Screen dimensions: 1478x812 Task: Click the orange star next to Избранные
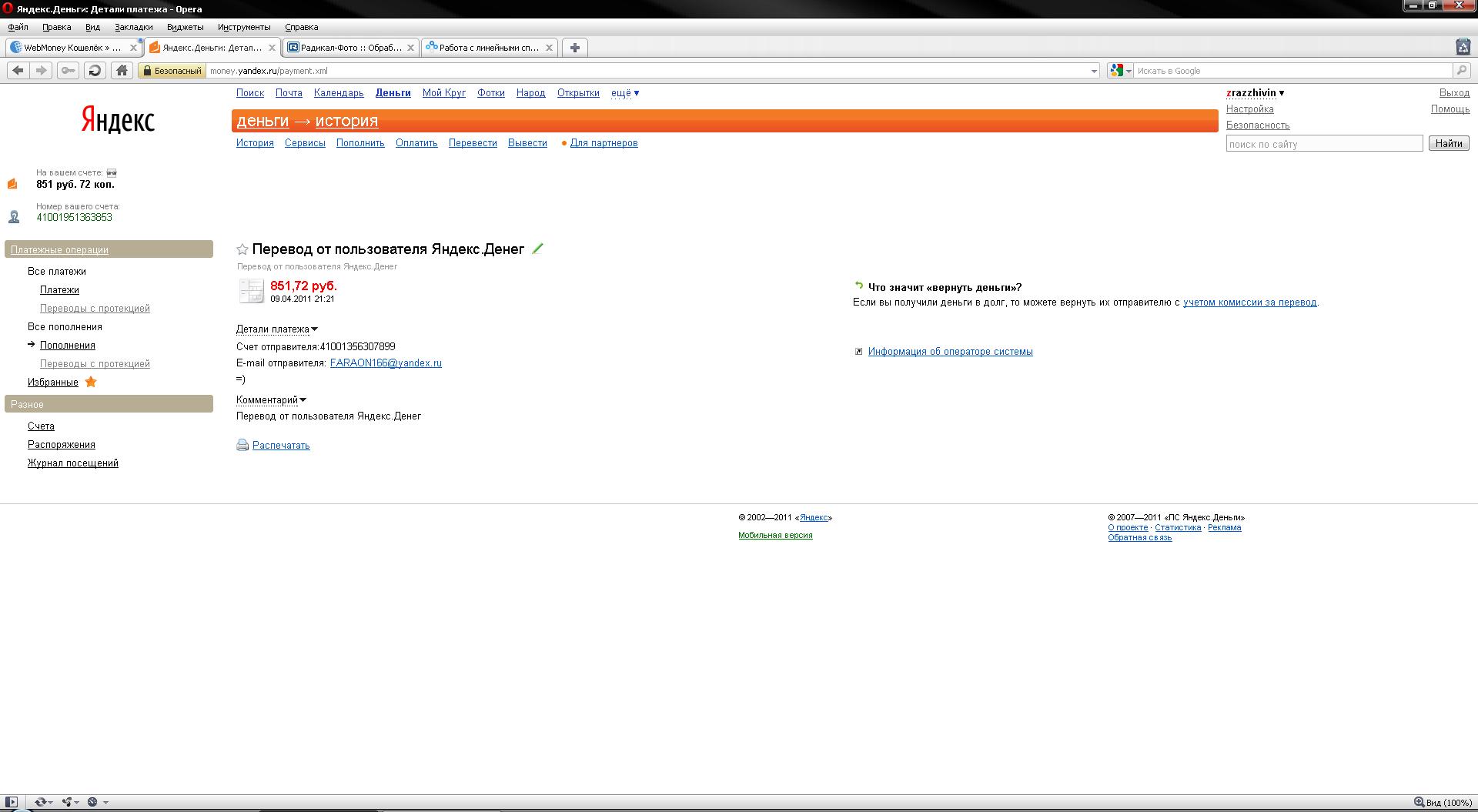tap(91, 382)
